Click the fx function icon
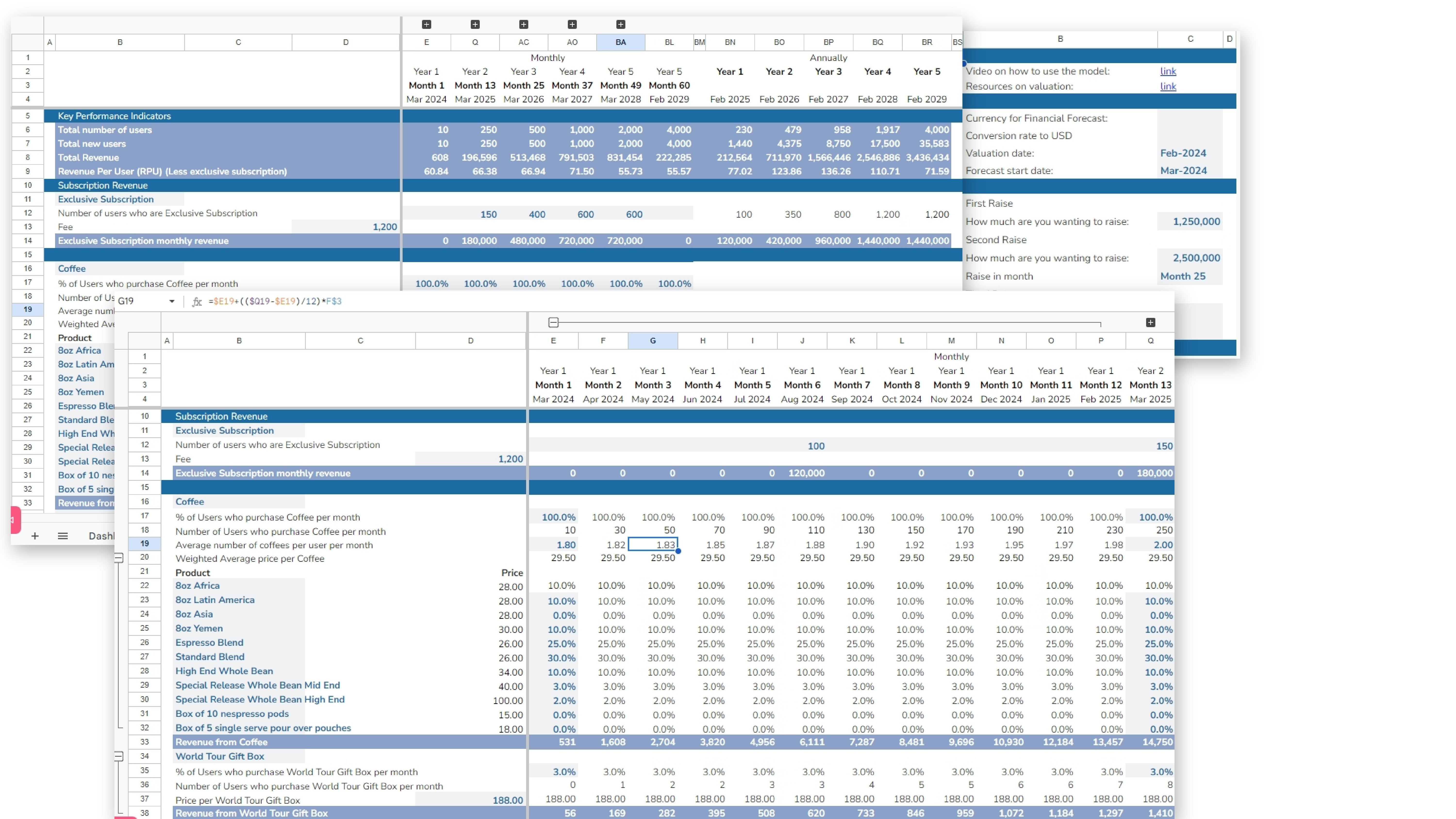The width and height of the screenshot is (1456, 819). click(197, 301)
